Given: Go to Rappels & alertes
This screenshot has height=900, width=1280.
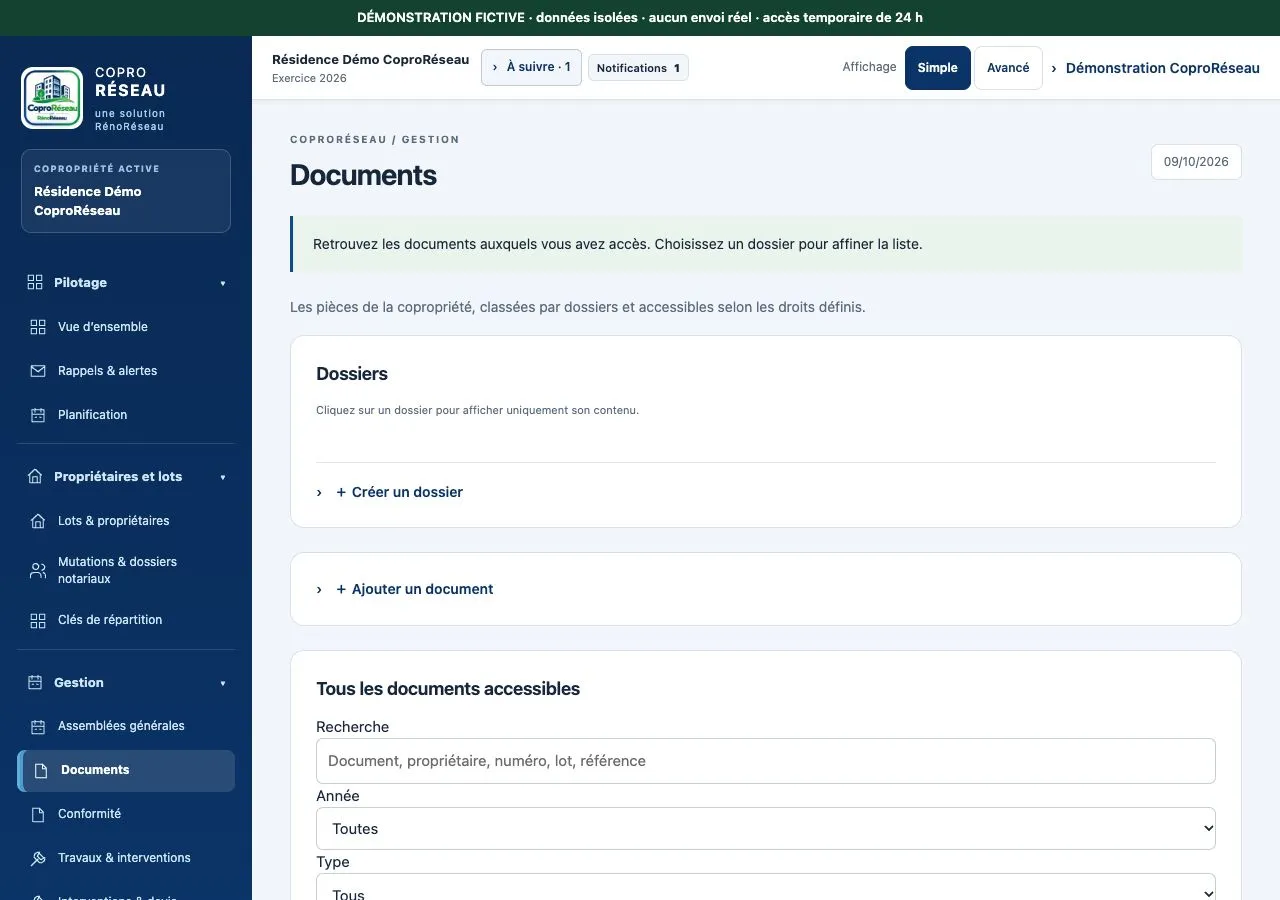Looking at the screenshot, I should click(x=126, y=371).
